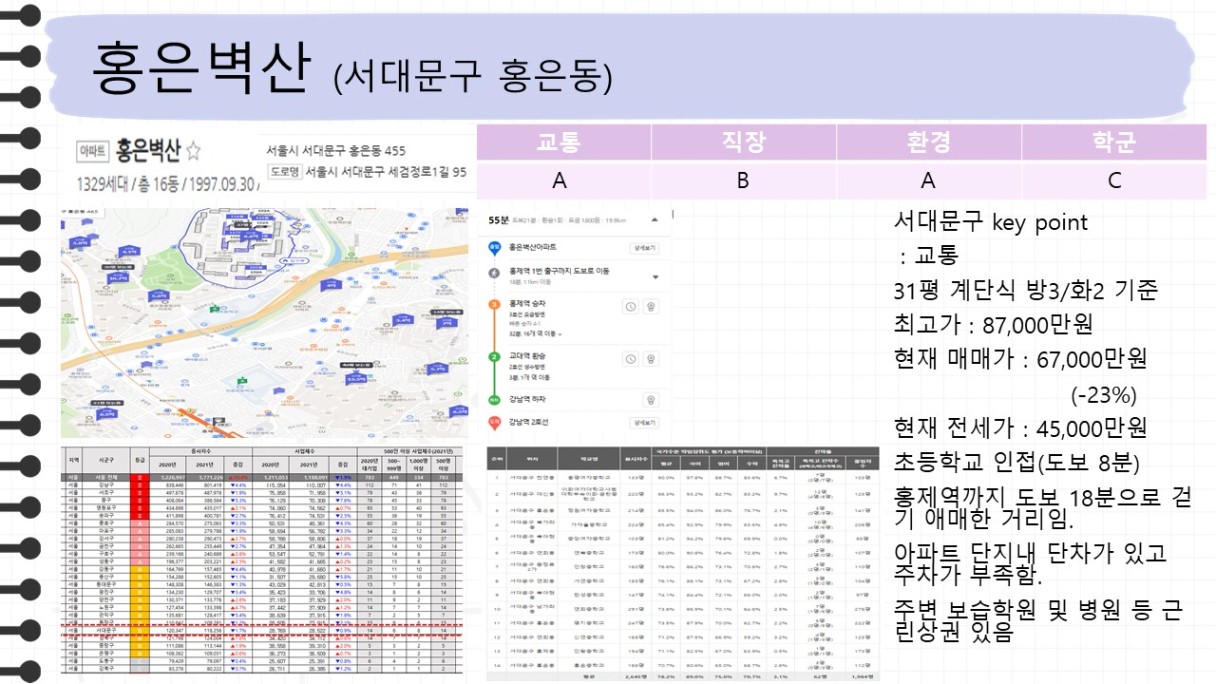The height and width of the screenshot is (684, 1216).
Task: Click the clock icon for 홍제역 승차
Action: point(630,307)
